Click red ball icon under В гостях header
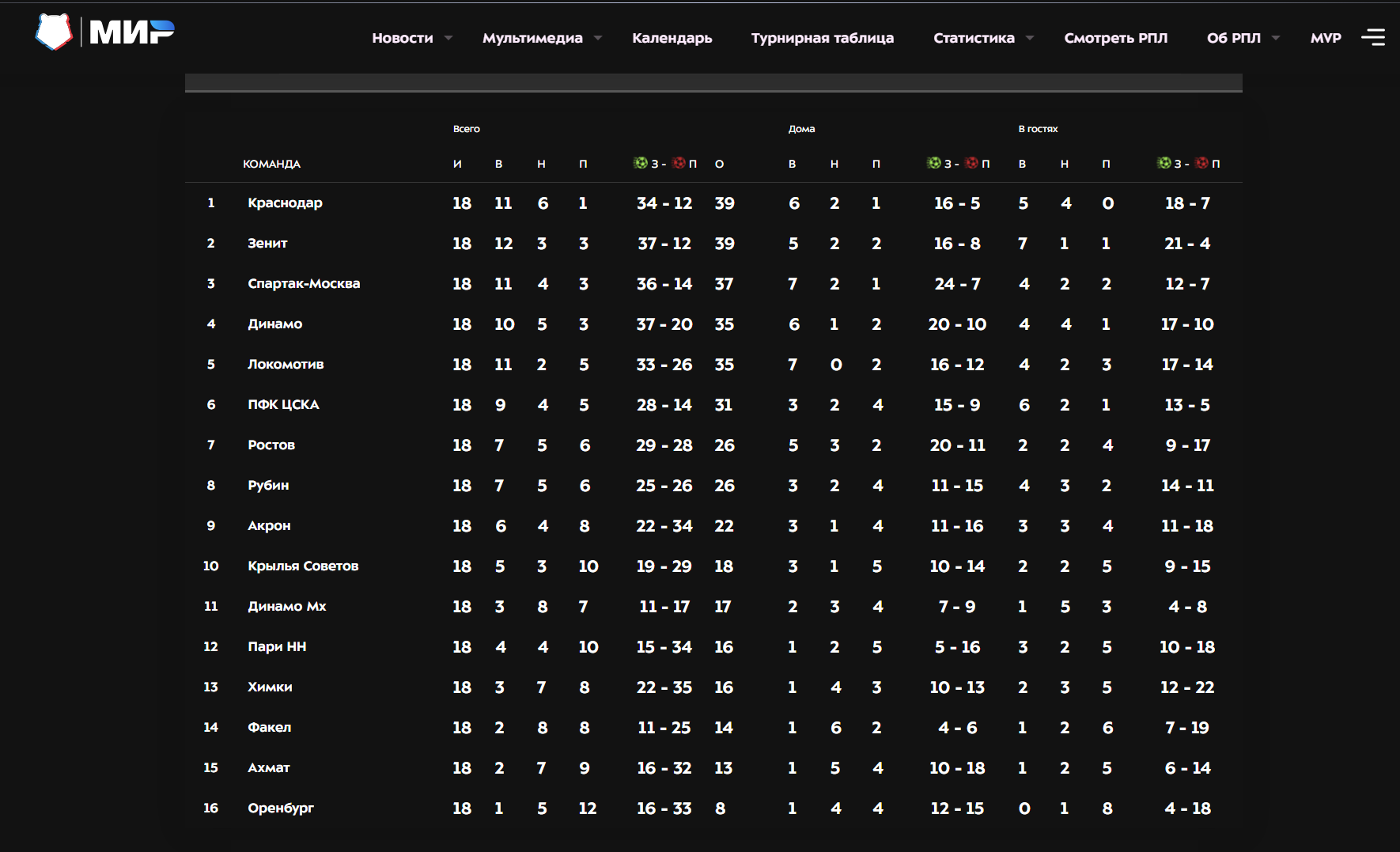 [1202, 163]
